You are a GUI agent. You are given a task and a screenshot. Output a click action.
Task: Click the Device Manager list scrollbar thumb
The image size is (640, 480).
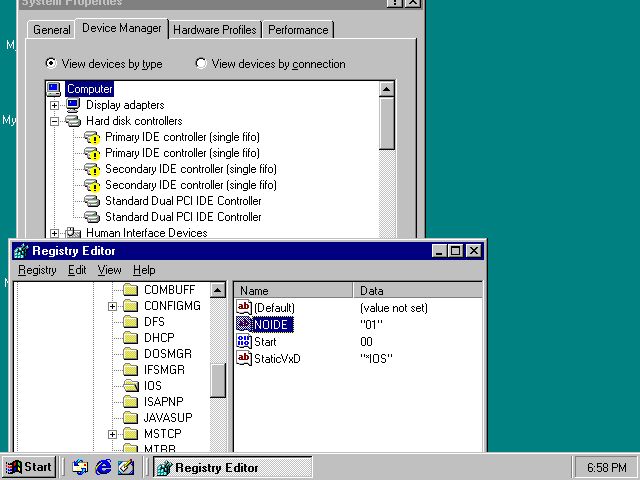pos(387,124)
